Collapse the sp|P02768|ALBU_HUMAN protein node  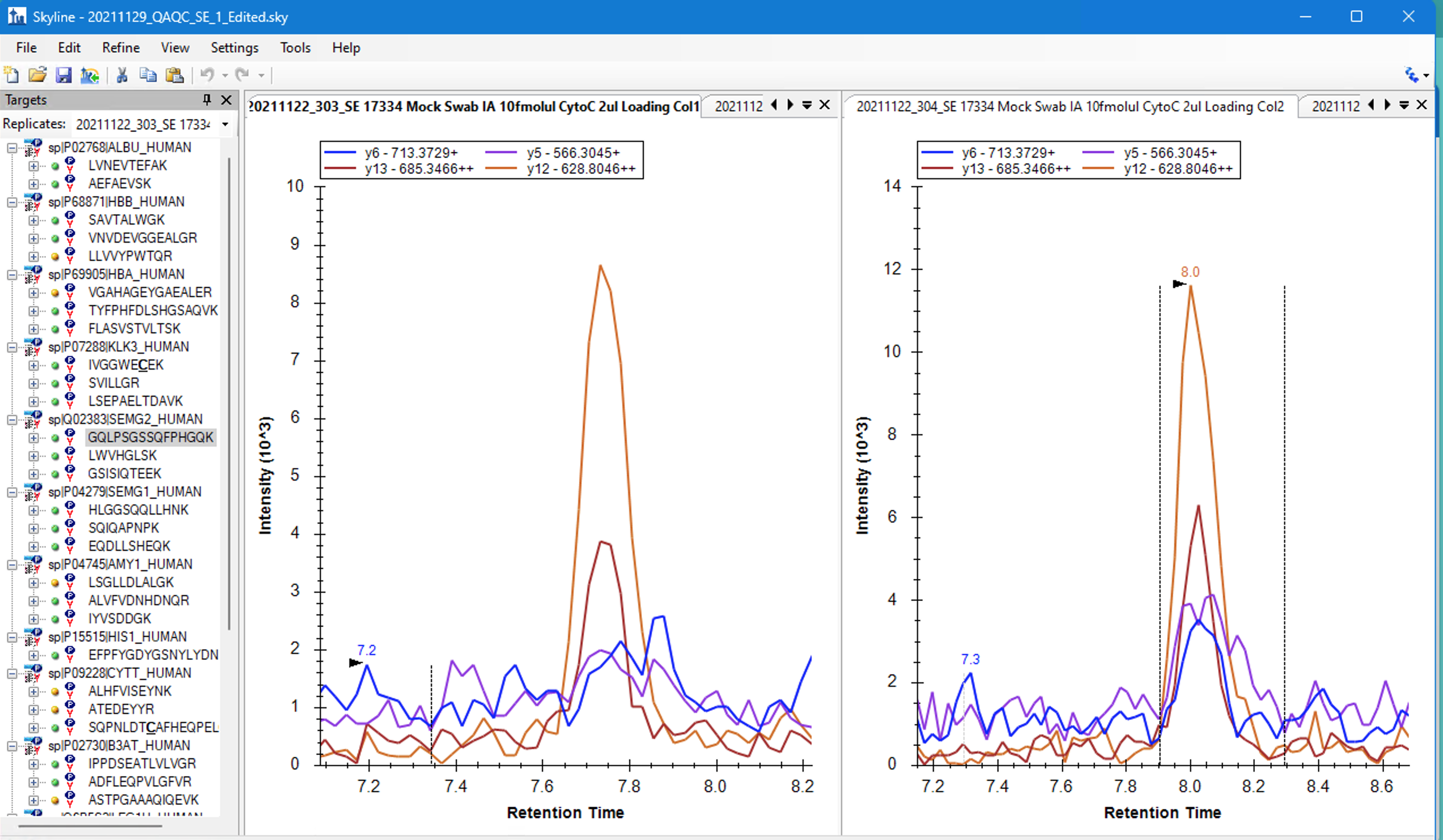tap(12, 148)
